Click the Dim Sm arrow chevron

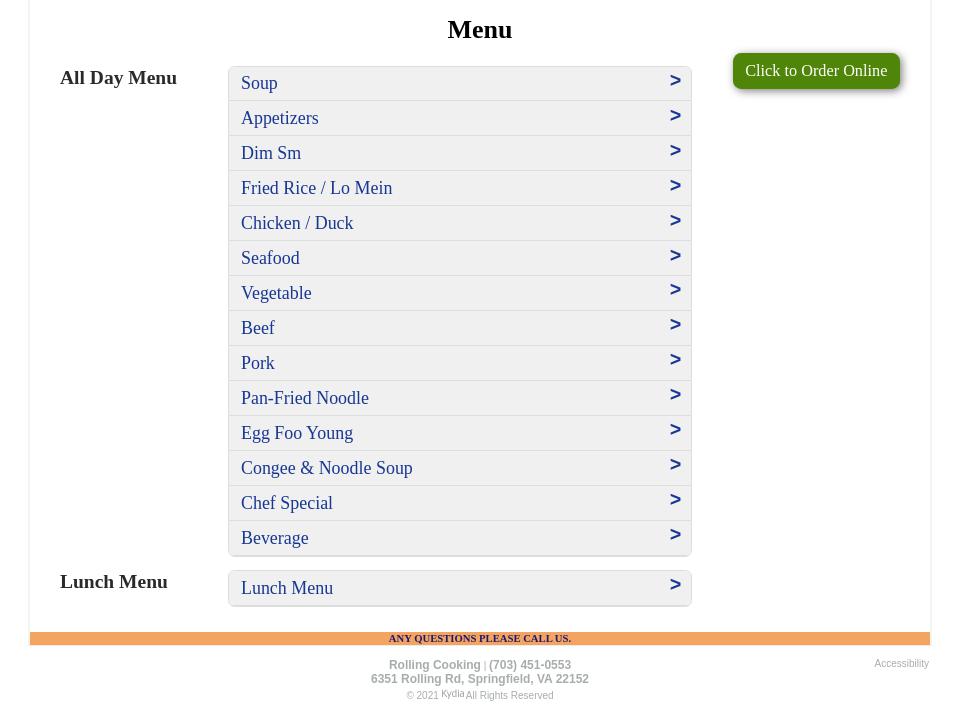675,151
